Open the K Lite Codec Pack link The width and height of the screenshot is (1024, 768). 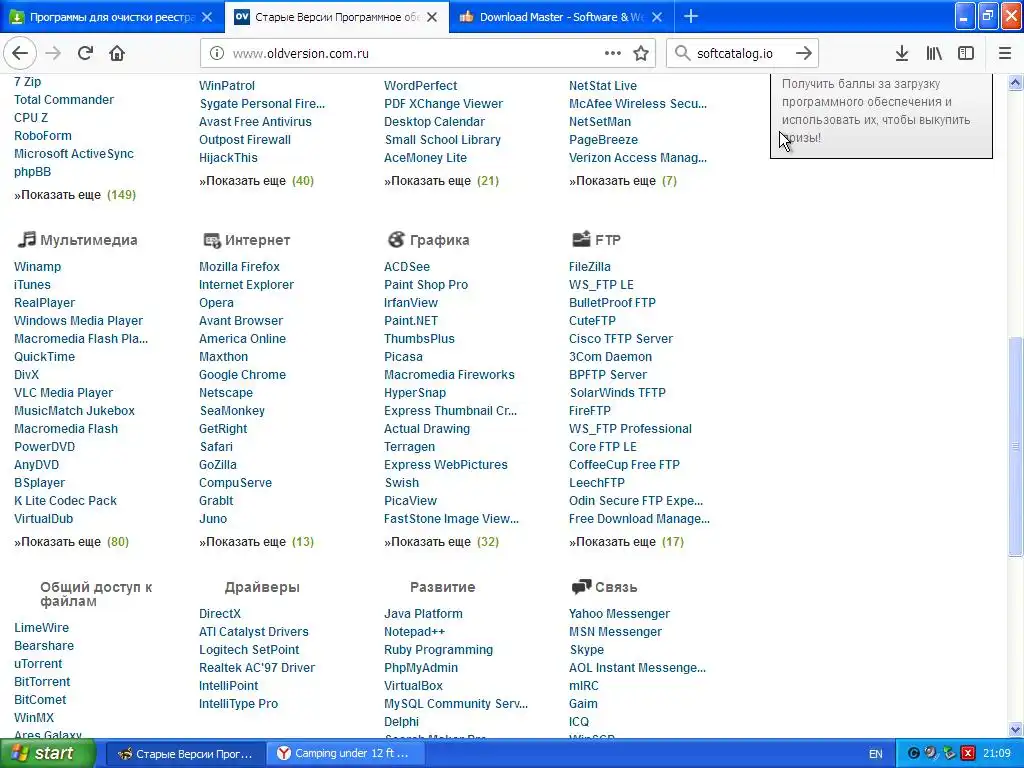pos(65,501)
